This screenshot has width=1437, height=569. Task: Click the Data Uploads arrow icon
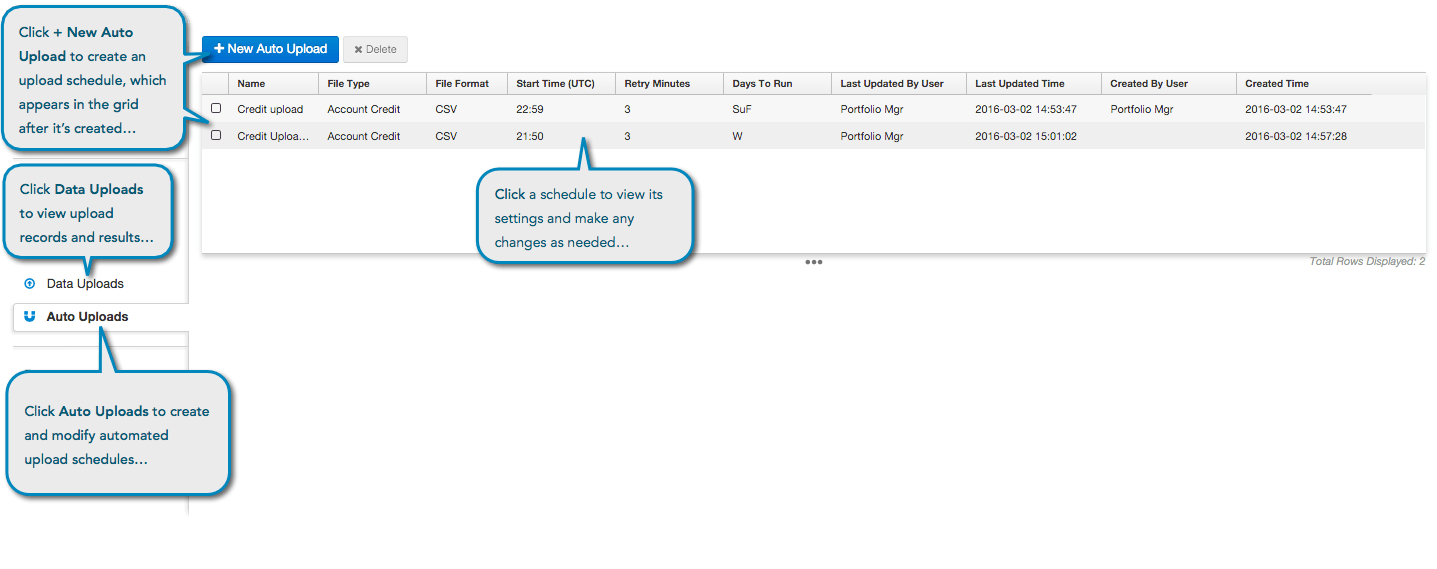[29, 284]
